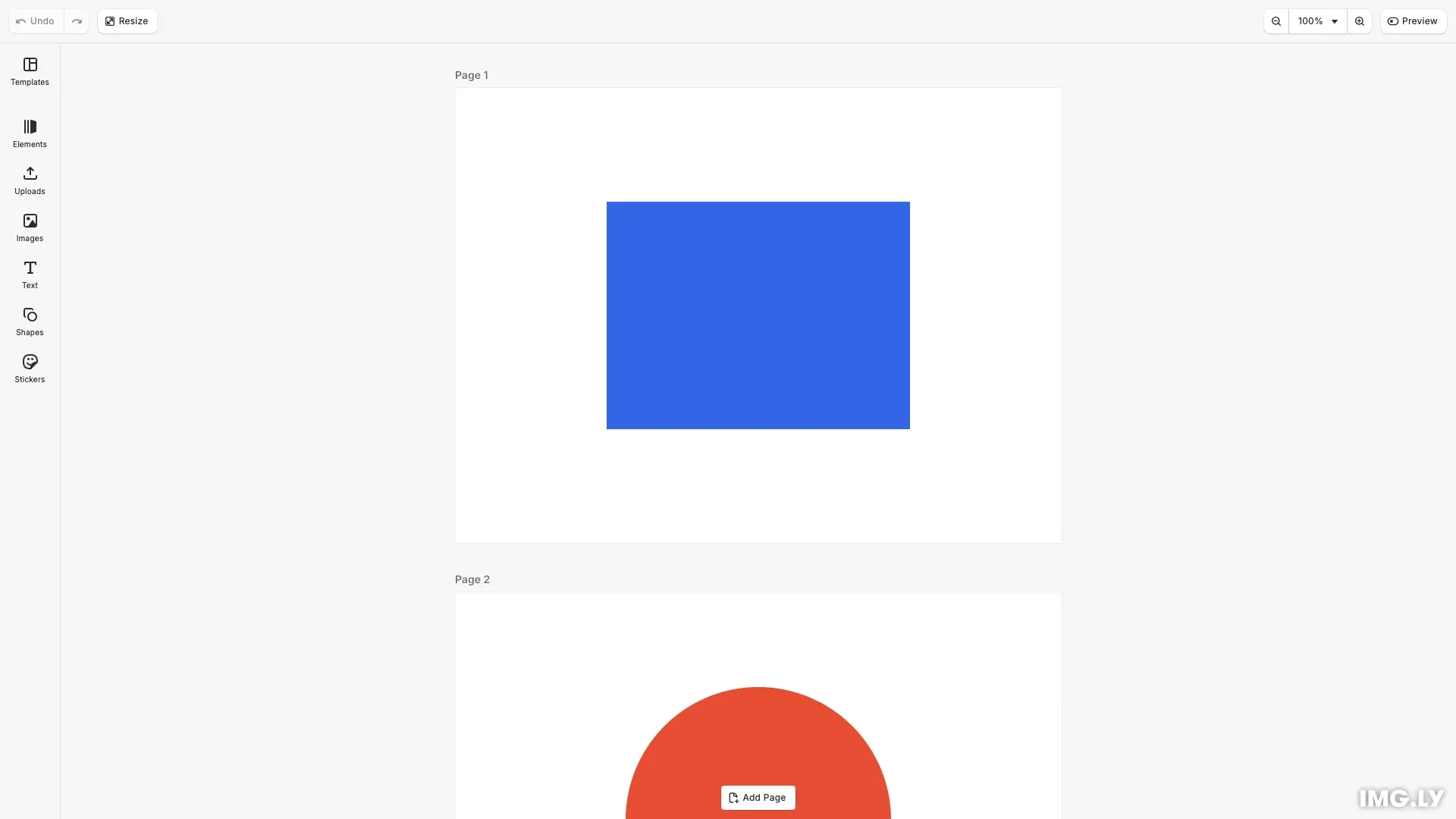Click the Page 1 label
This screenshot has height=819, width=1456.
pyautogui.click(x=471, y=74)
